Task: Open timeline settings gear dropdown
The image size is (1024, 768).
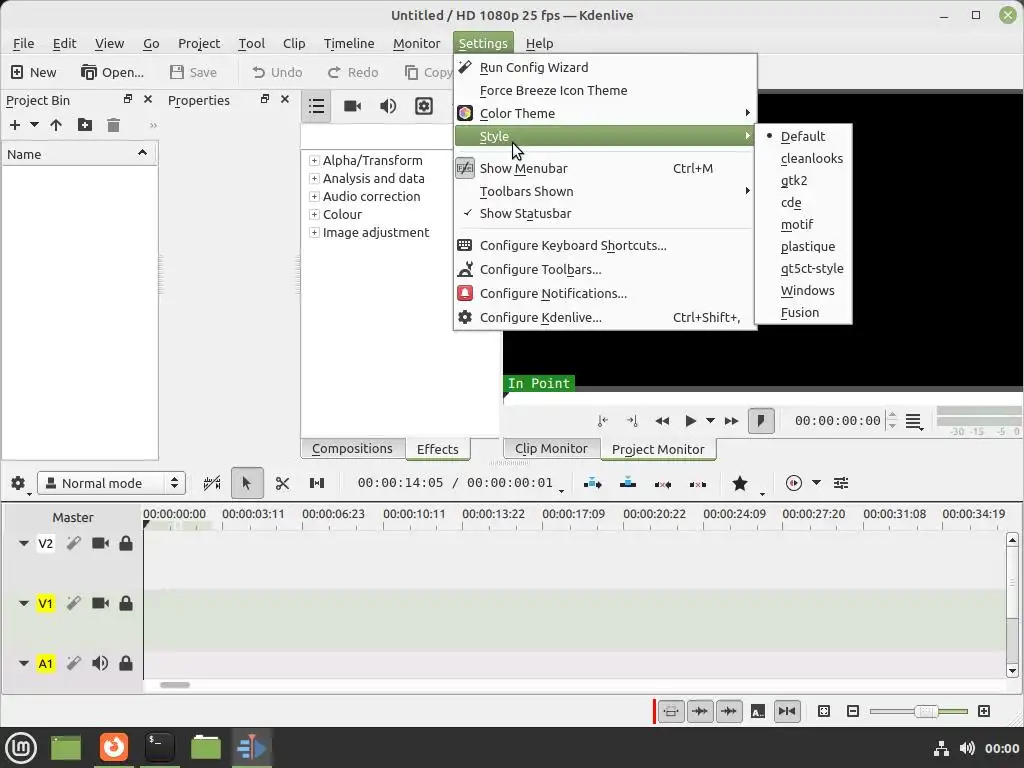Action: point(19,484)
